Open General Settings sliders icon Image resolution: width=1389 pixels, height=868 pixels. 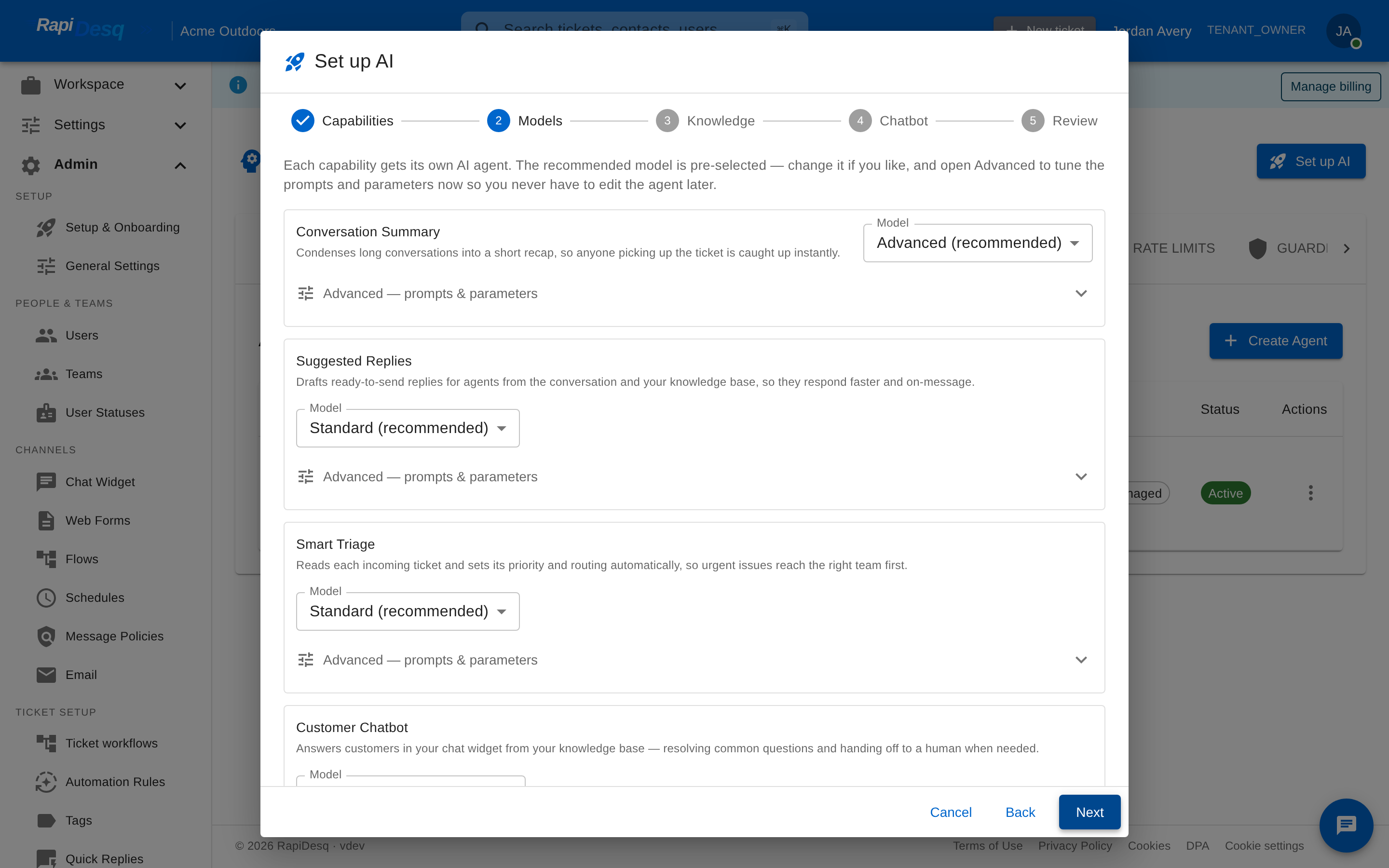[x=46, y=266]
